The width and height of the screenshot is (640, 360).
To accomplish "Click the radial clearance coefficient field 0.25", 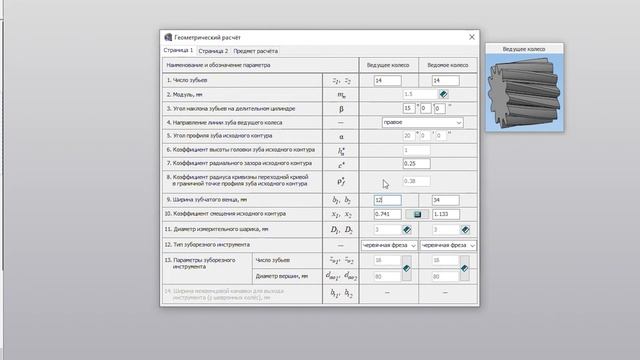I will click(x=416, y=164).
